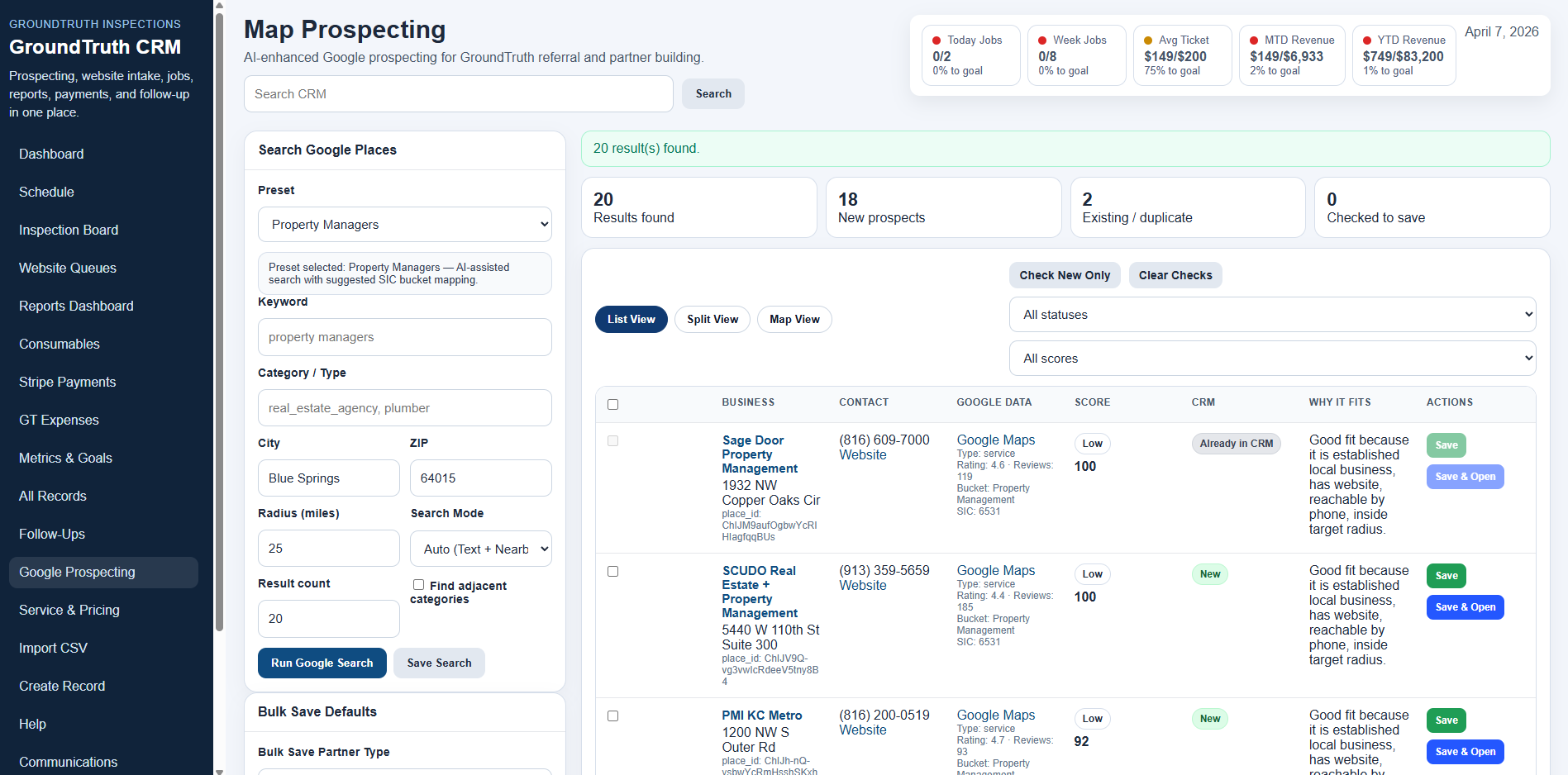Click the Result count field

click(x=329, y=619)
